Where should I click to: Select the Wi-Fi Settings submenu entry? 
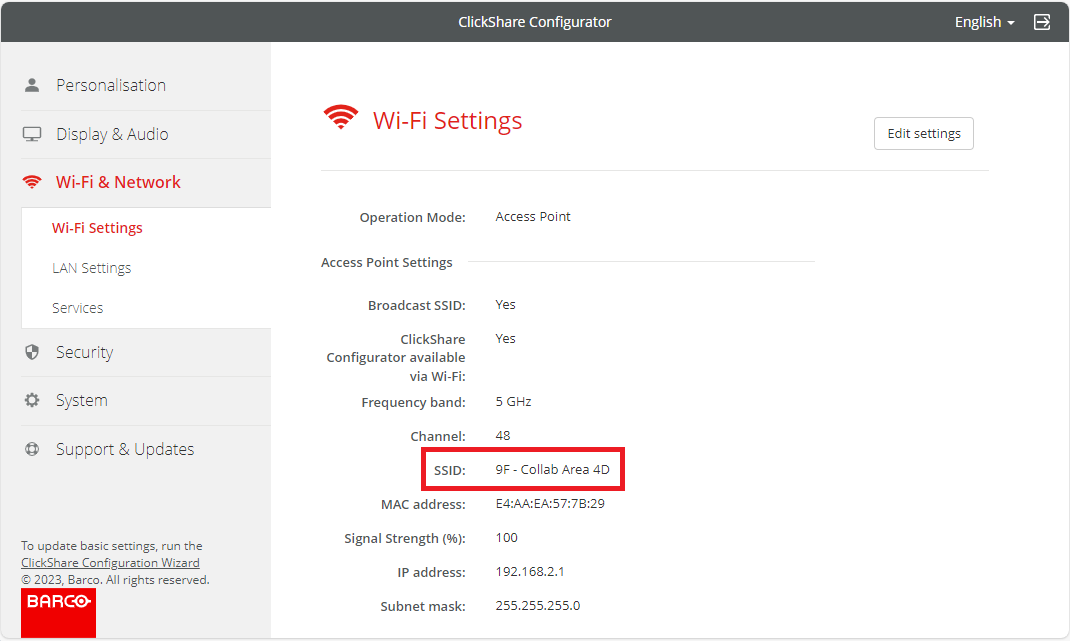[x=97, y=227]
